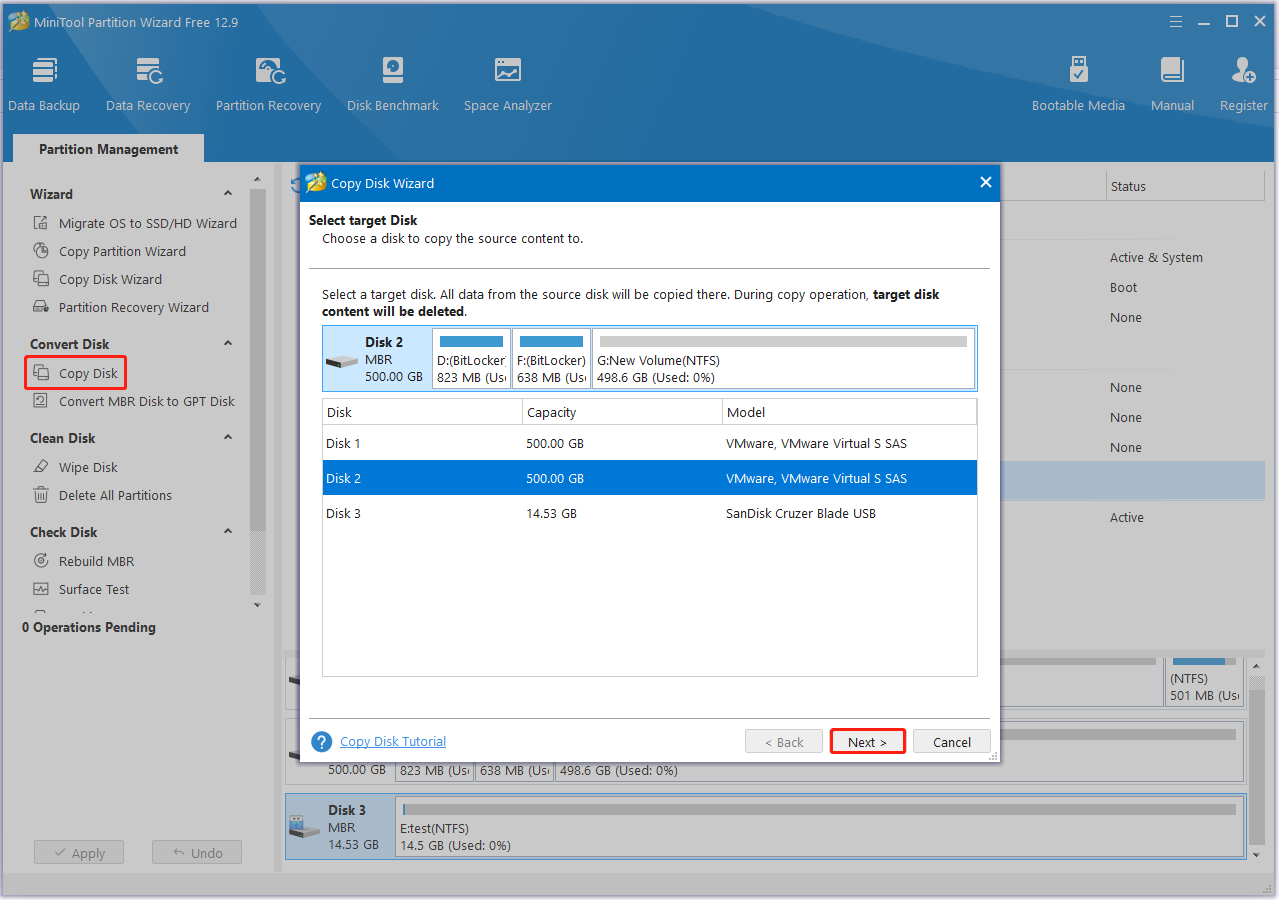Select Disk 3 SanDisk Cruzer Blade row
This screenshot has width=1279, height=902.
click(x=649, y=513)
